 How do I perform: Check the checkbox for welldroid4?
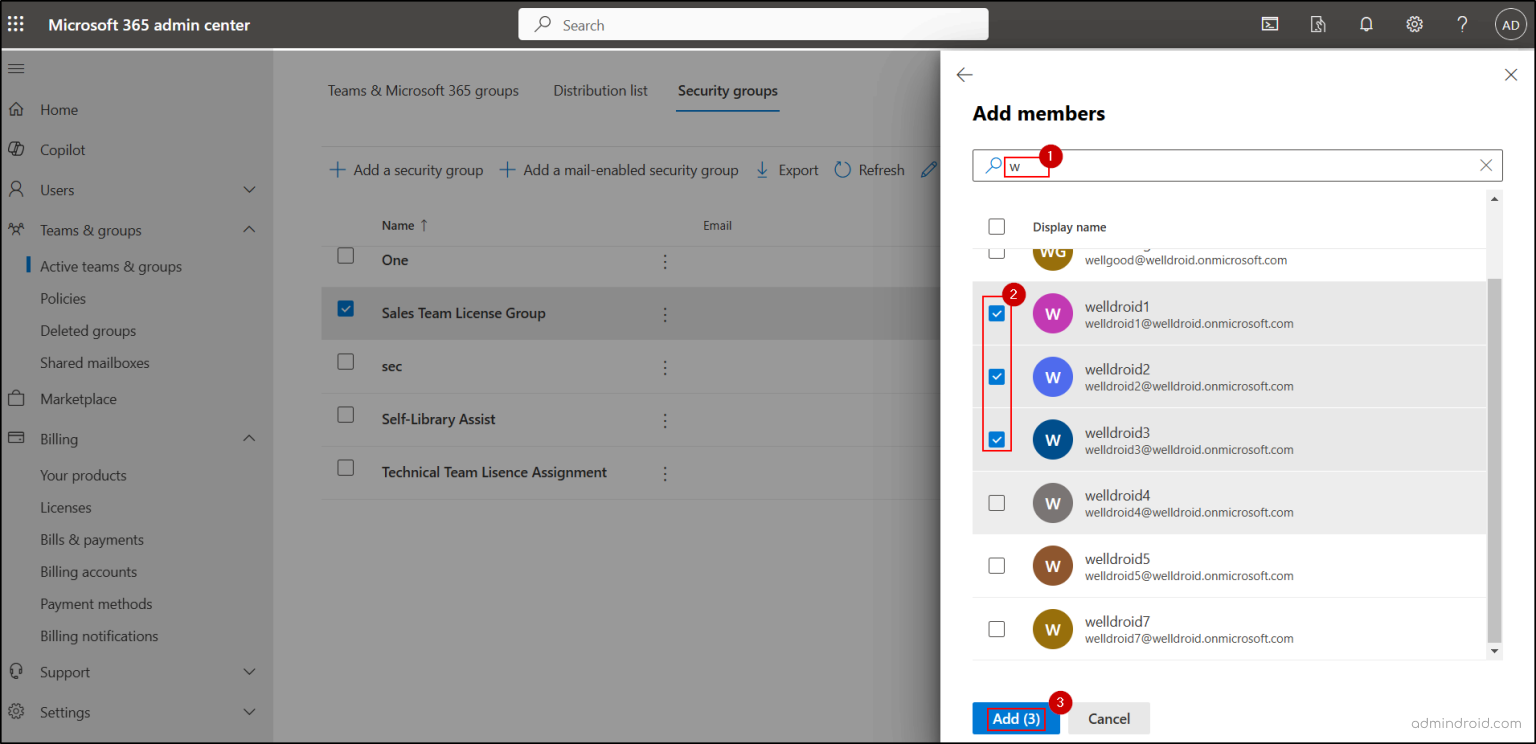(x=996, y=502)
